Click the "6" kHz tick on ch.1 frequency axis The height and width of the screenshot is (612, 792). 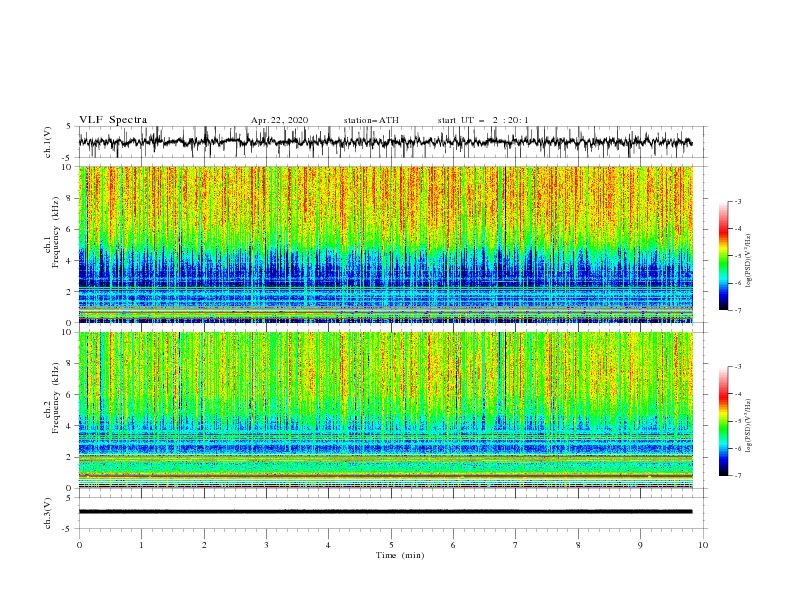pyautogui.click(x=68, y=229)
